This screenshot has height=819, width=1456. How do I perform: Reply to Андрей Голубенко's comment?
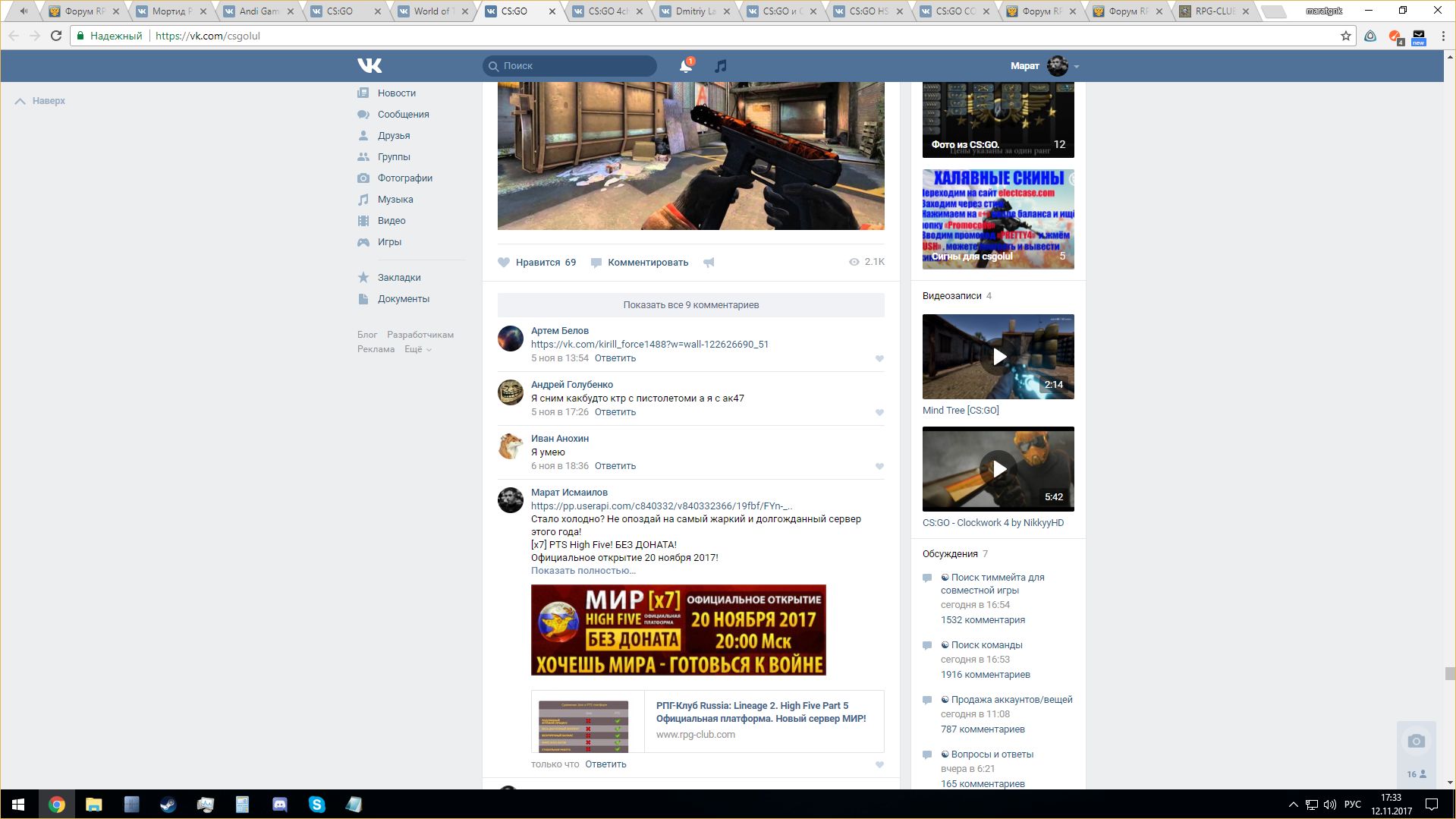[615, 412]
